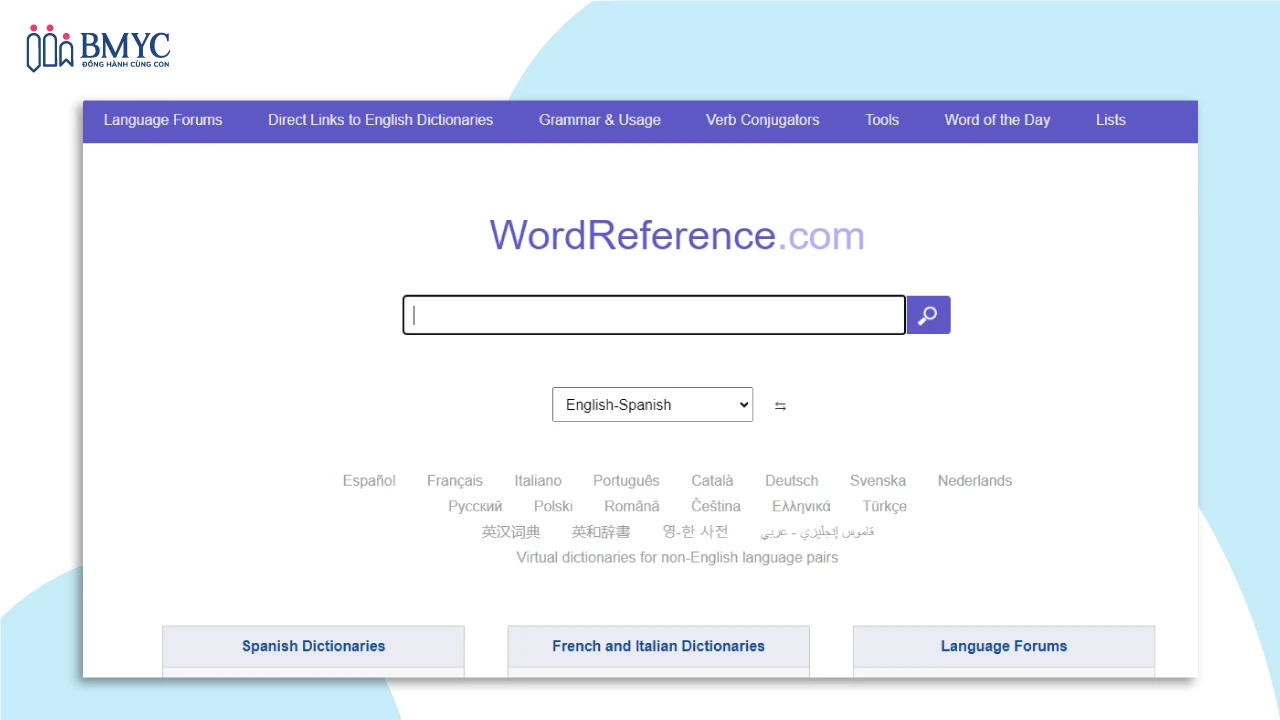Click Tools in the top navigation

(882, 120)
